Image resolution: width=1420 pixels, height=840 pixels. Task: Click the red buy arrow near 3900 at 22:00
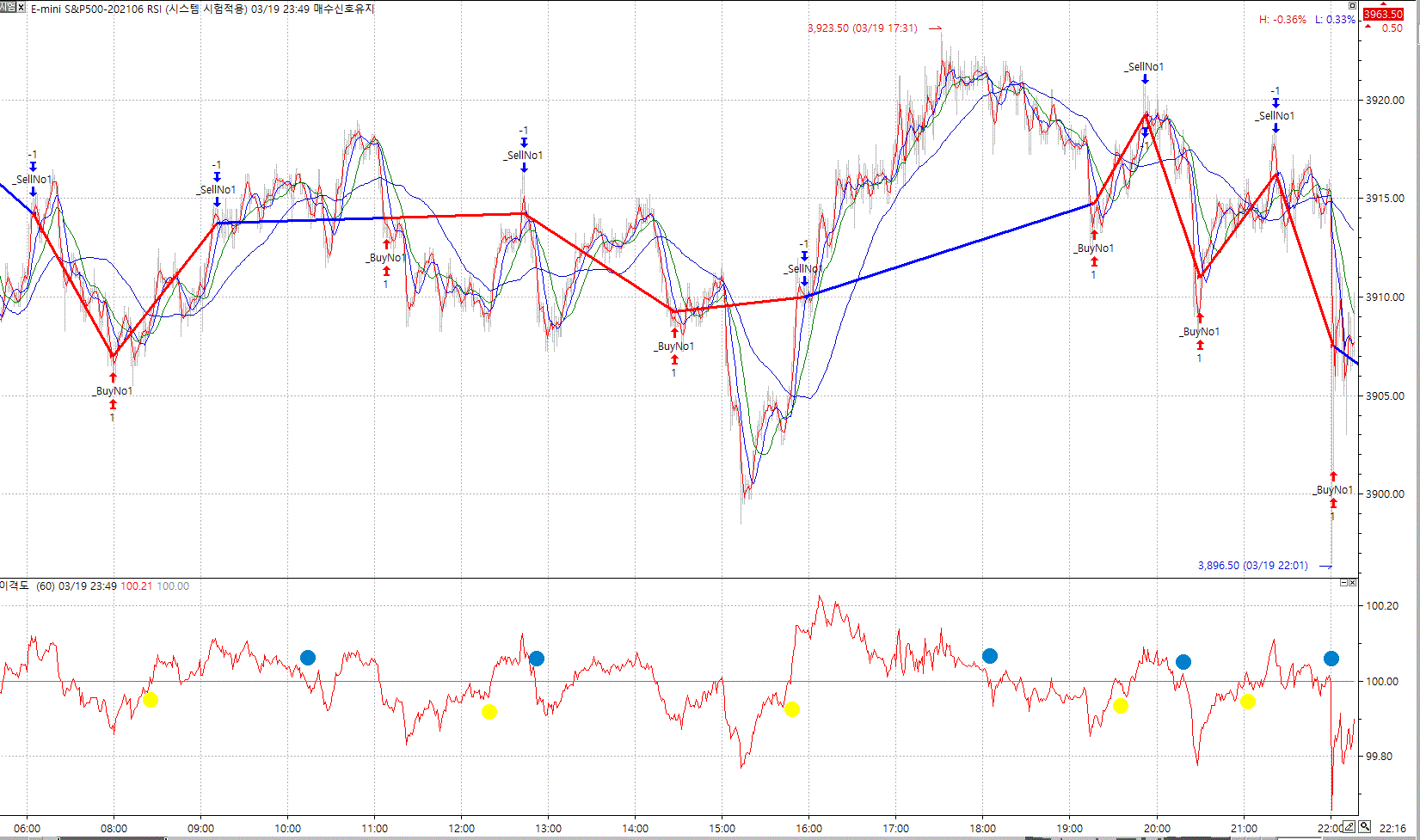coord(1333,476)
